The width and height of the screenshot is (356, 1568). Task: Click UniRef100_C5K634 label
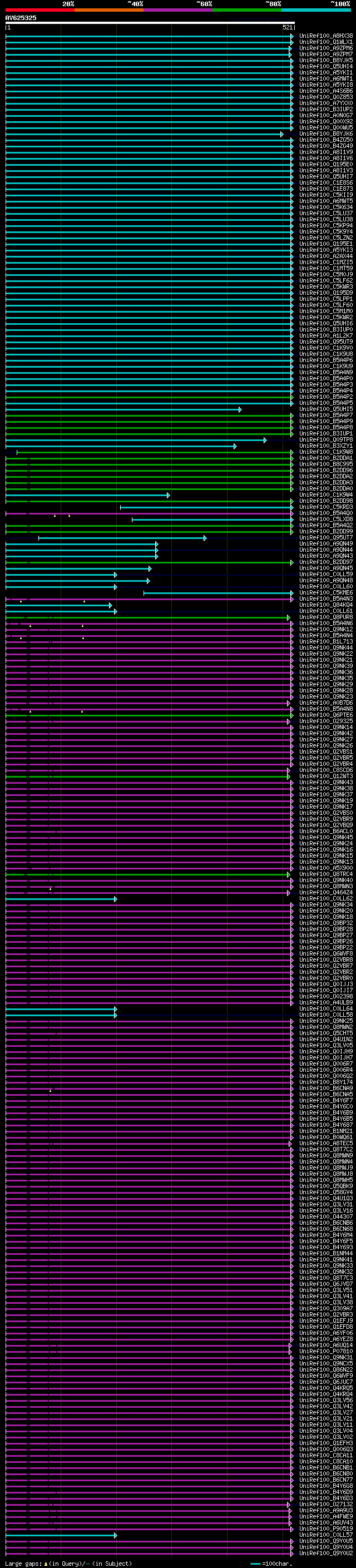(x=326, y=207)
